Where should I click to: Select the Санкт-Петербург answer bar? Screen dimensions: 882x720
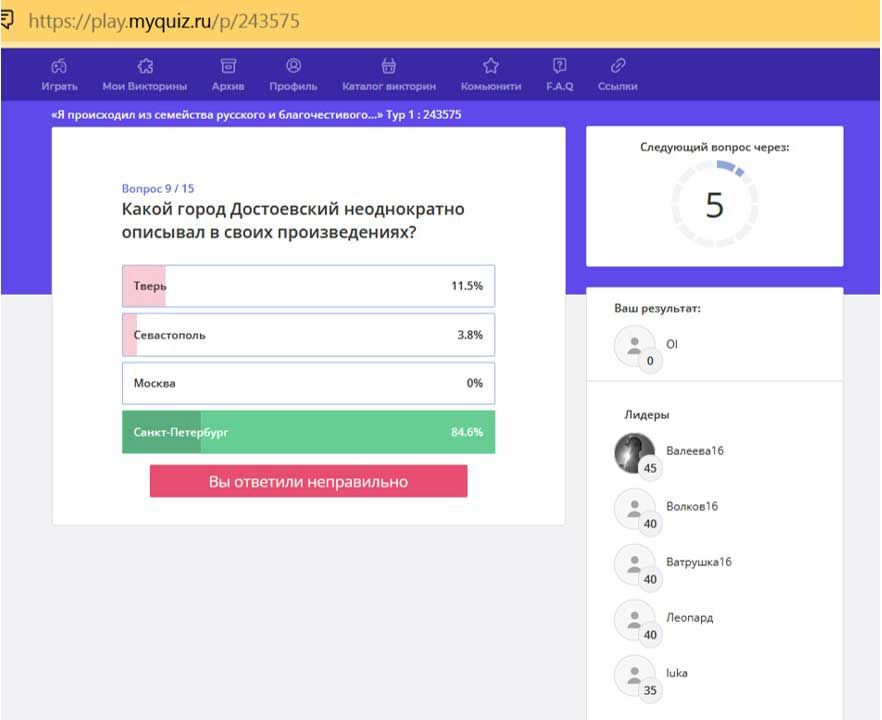point(308,432)
